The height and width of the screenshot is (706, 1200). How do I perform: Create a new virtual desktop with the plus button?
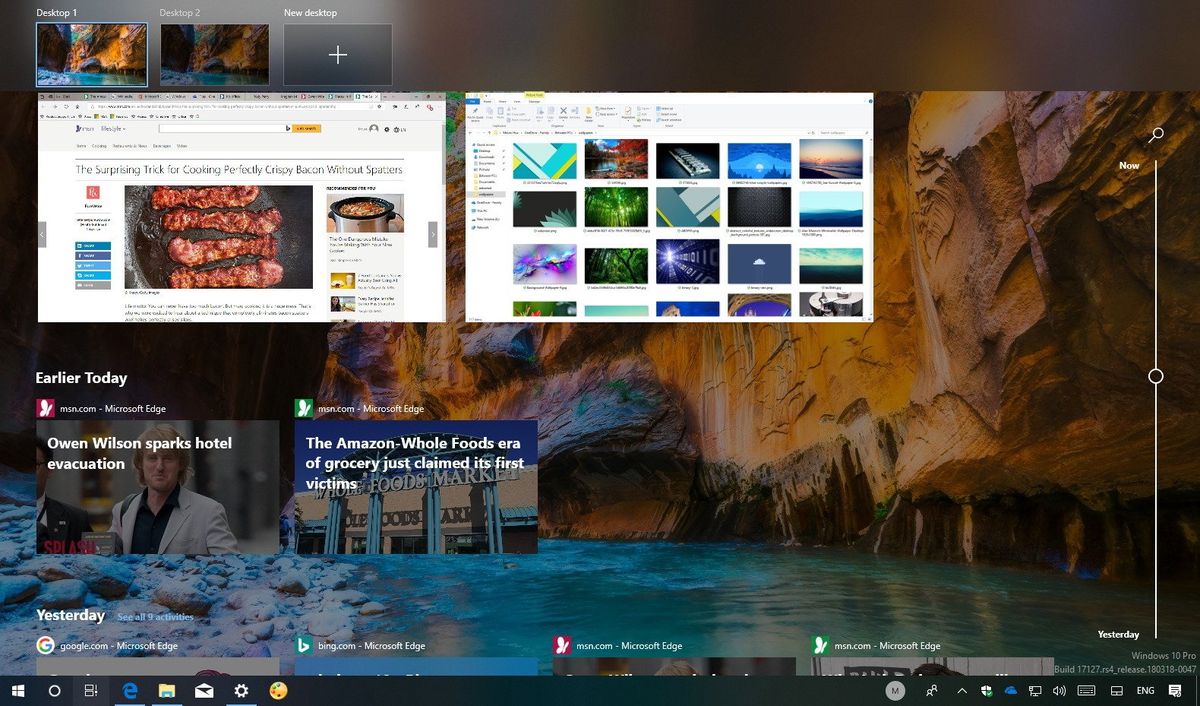pyautogui.click(x=337, y=55)
